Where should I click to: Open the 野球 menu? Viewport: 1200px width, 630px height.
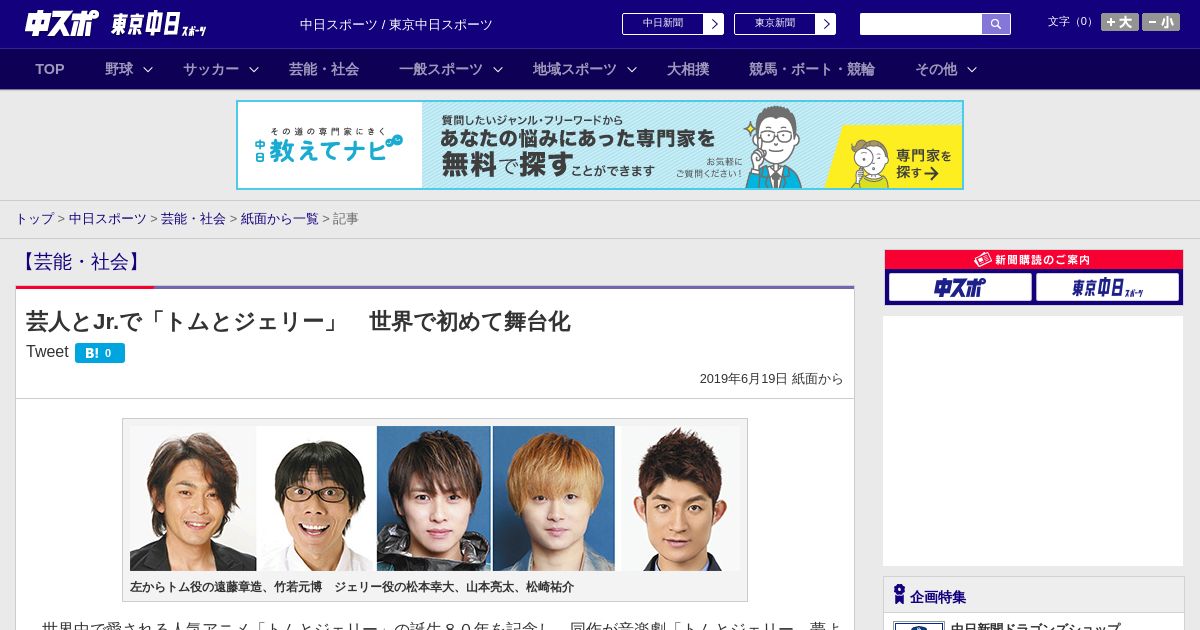[x=119, y=69]
